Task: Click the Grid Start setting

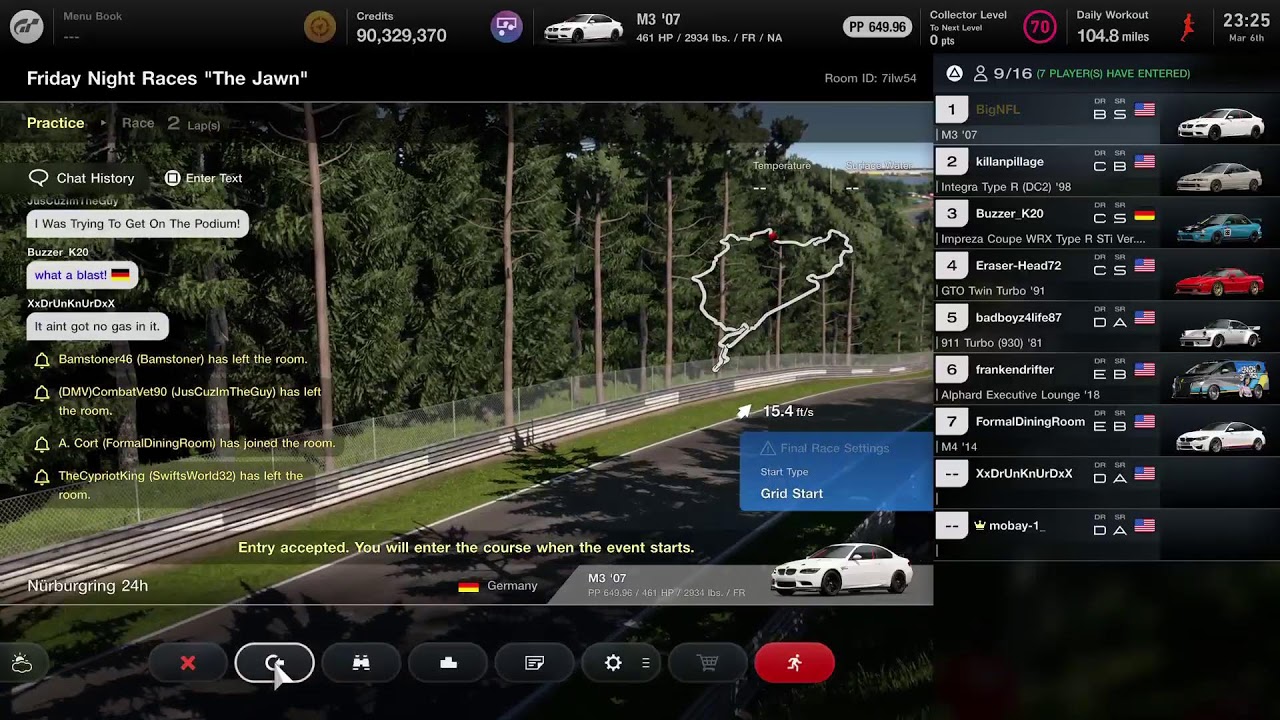Action: (x=792, y=493)
